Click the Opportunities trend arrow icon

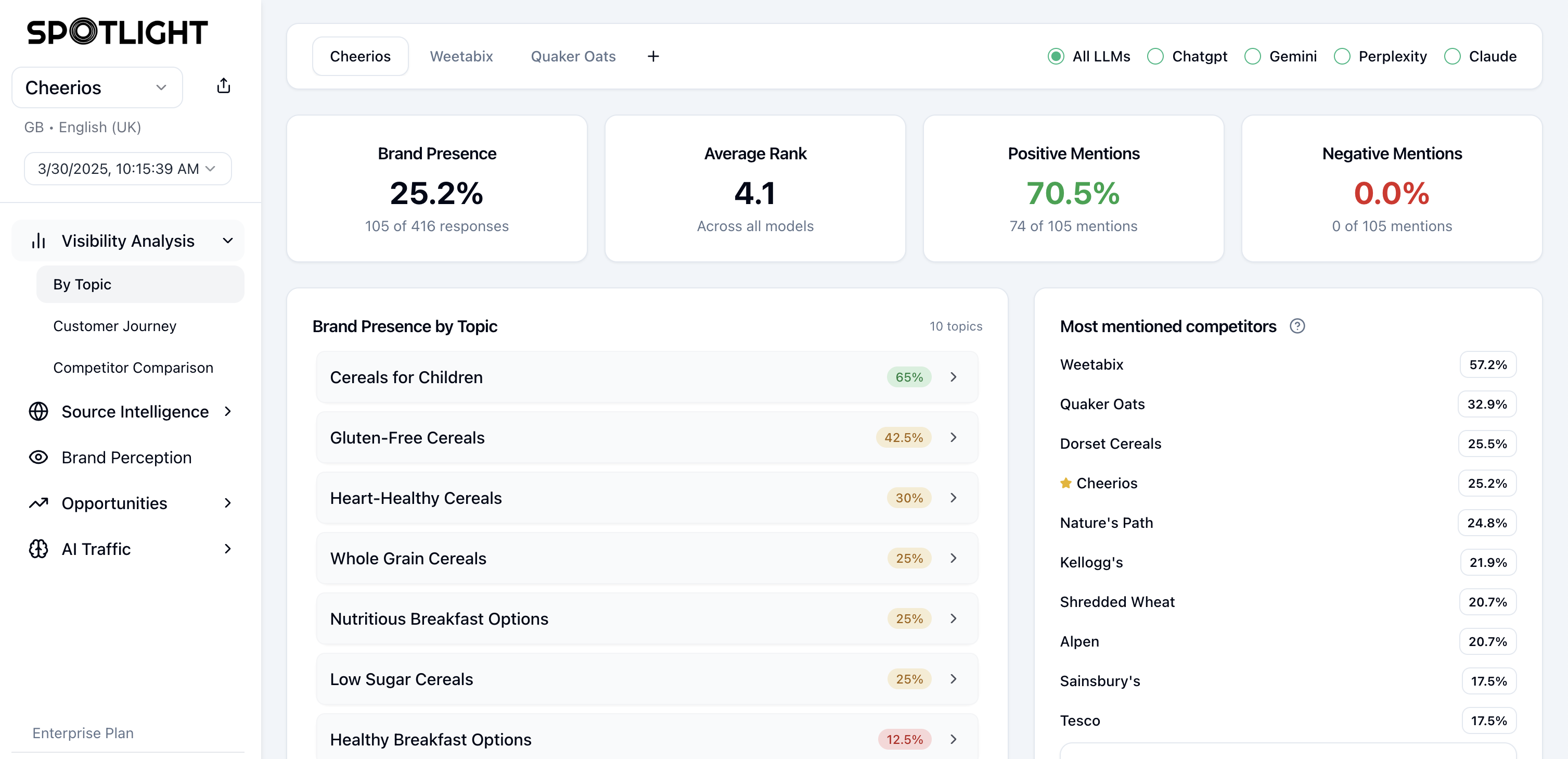click(x=38, y=503)
